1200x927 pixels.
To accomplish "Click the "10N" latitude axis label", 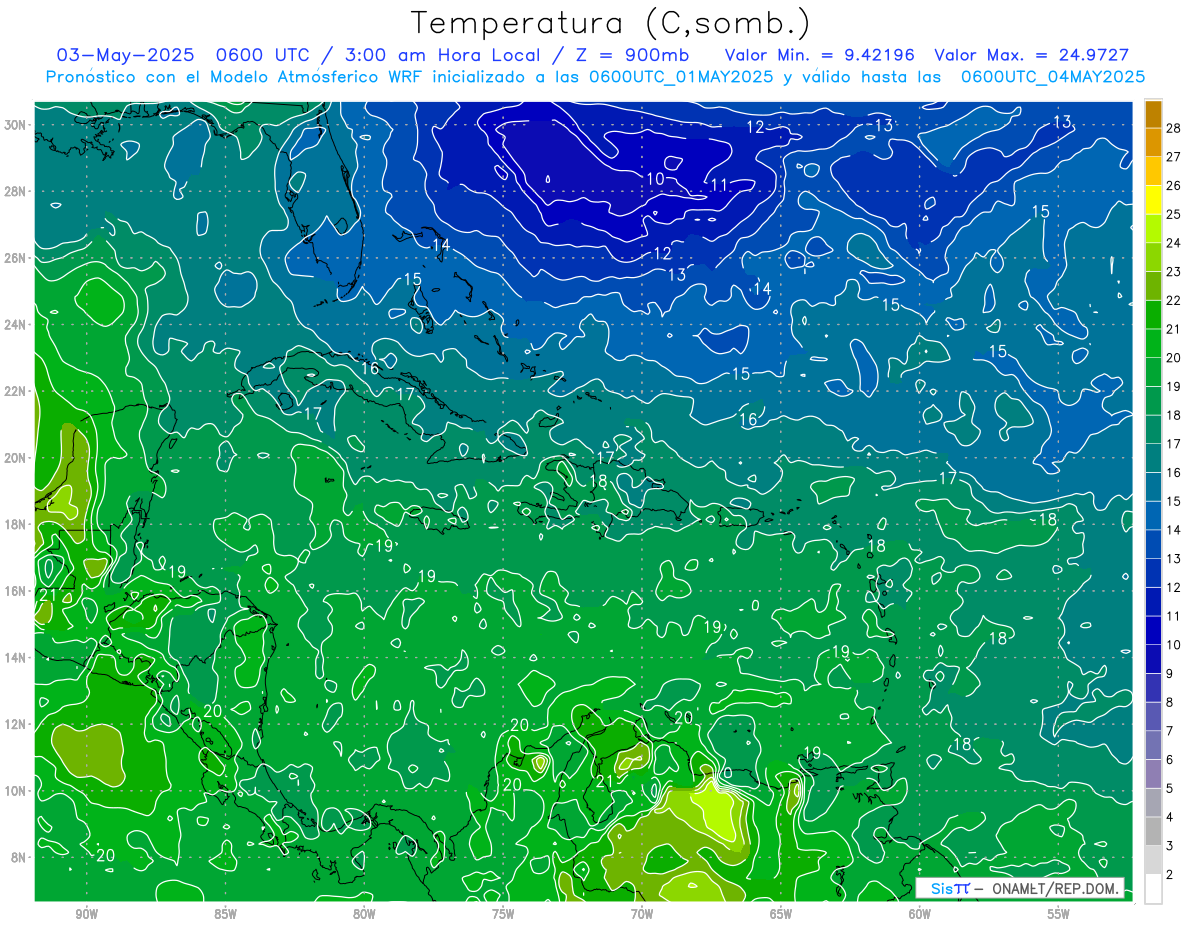I will tap(17, 791).
